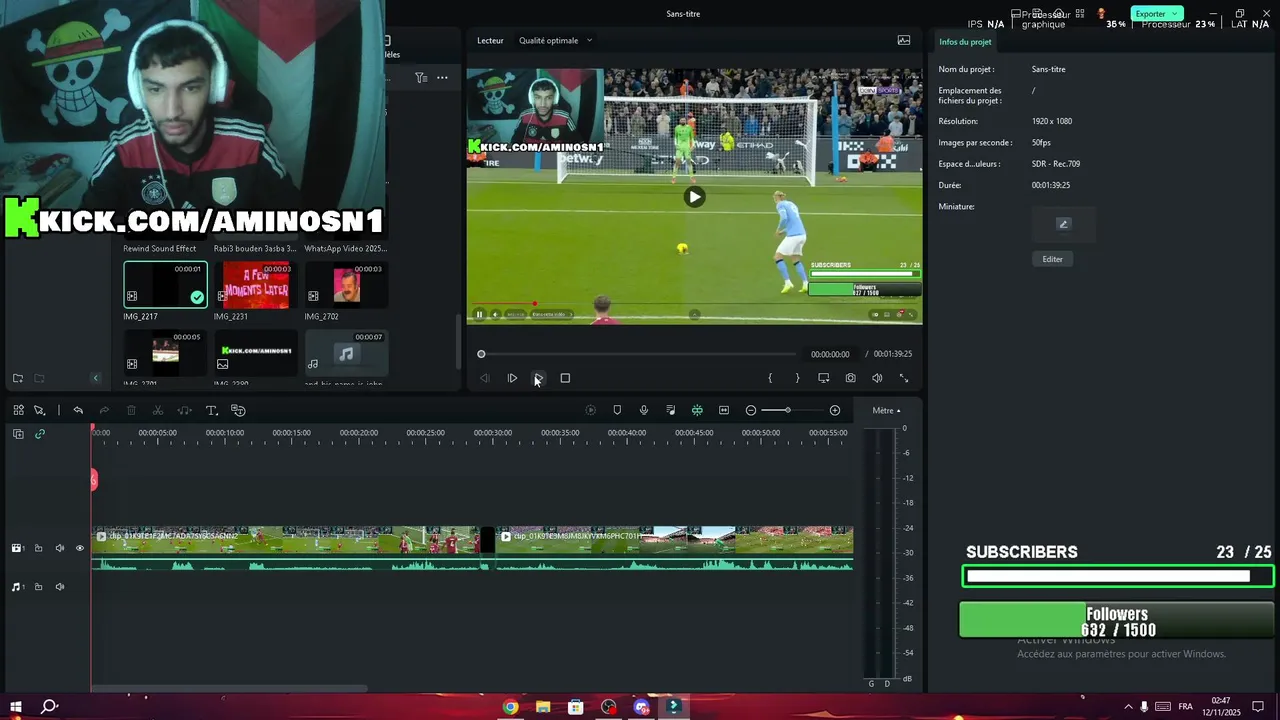Lock video track 1 padlock icon
Screen dimensions: 1280x720
click(x=38, y=548)
